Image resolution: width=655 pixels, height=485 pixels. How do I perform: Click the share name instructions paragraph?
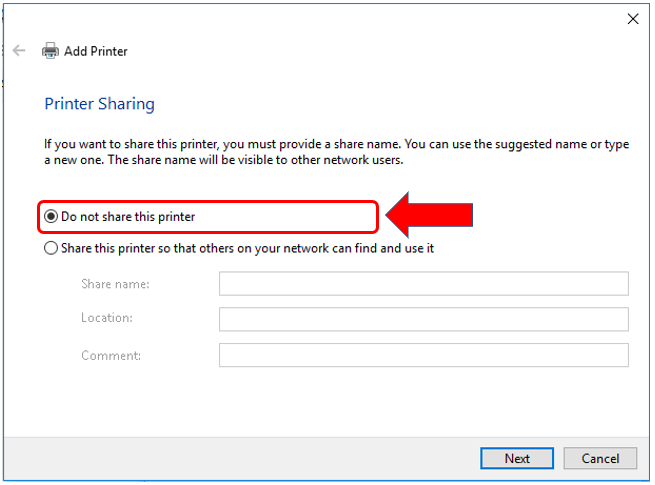point(336,152)
